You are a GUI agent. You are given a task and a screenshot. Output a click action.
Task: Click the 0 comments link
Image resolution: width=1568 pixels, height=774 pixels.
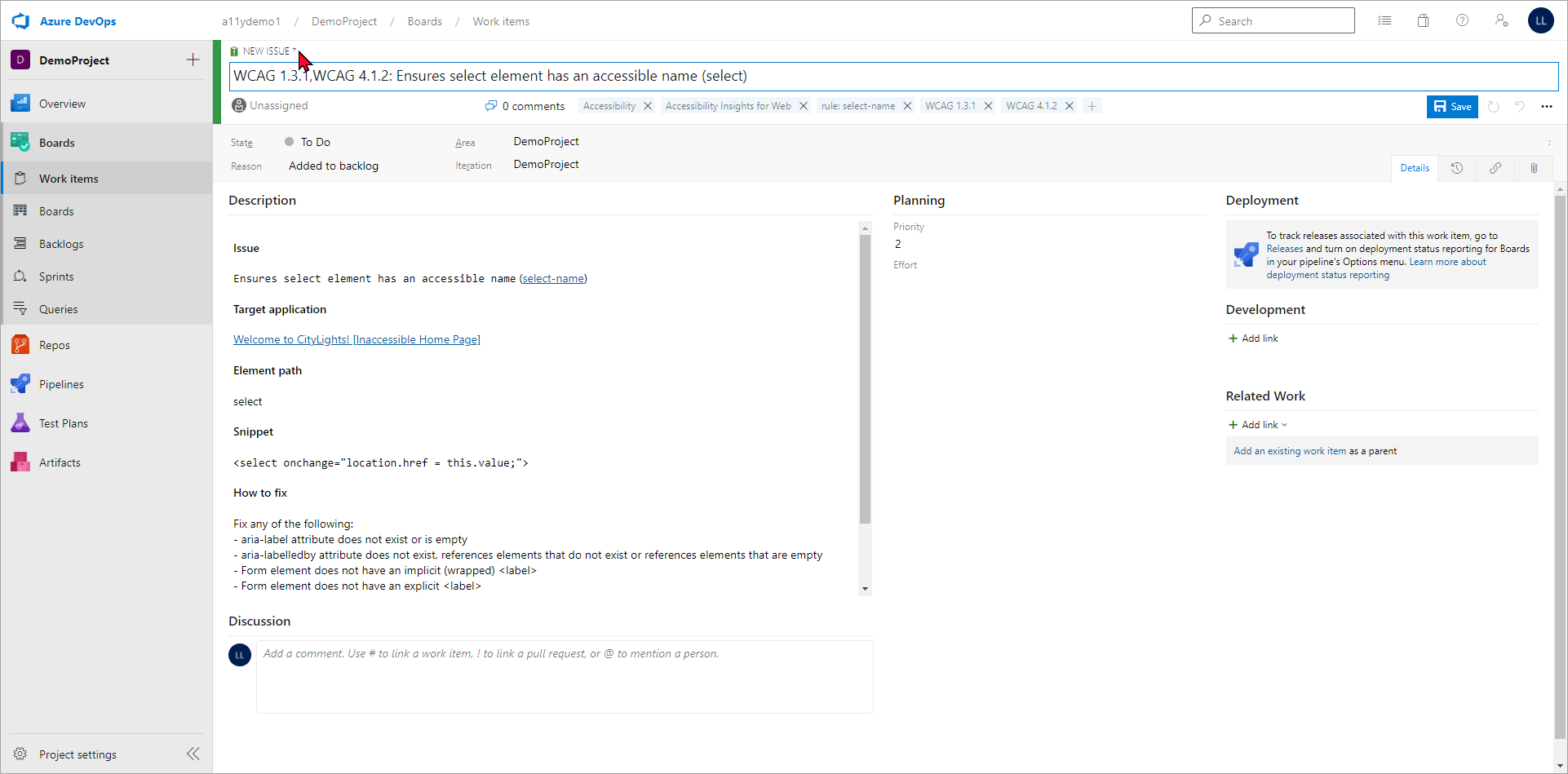[x=525, y=106]
